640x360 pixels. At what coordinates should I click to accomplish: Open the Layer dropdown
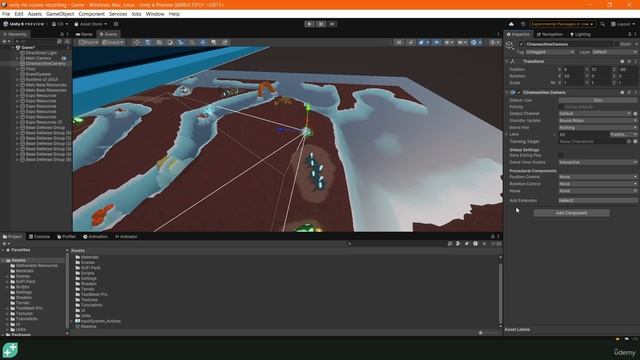point(614,52)
